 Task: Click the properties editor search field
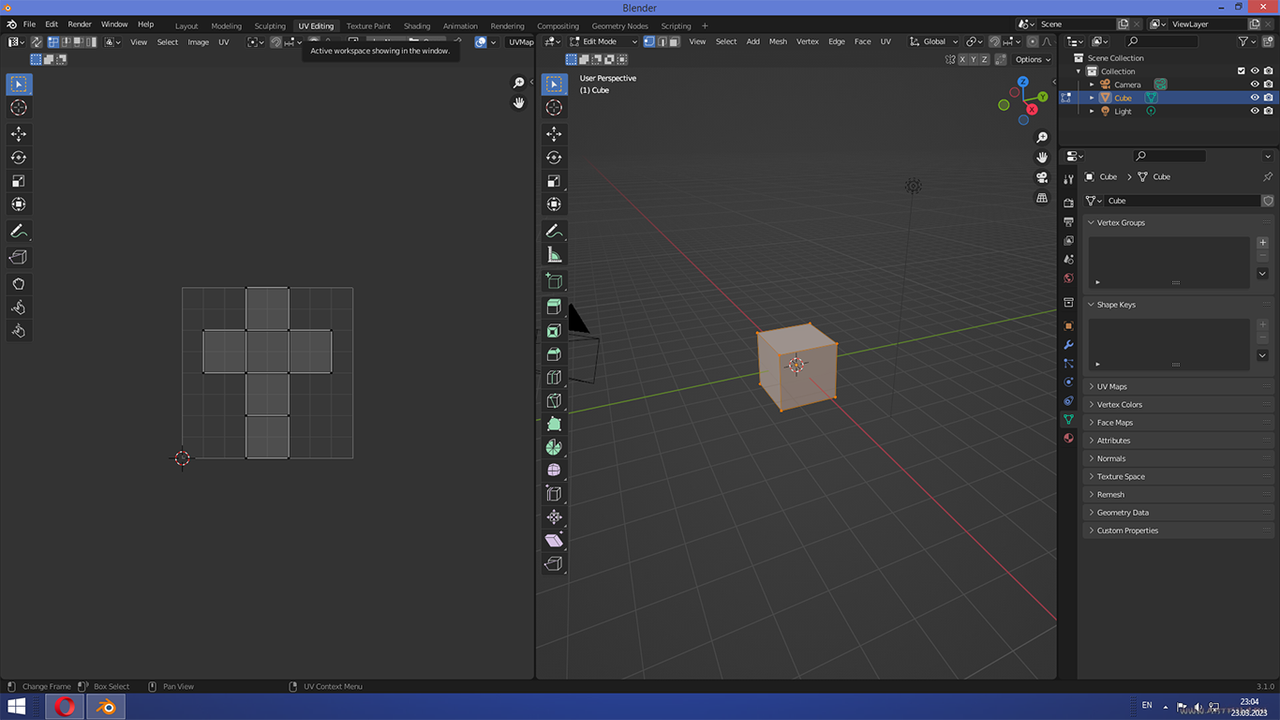click(1170, 156)
